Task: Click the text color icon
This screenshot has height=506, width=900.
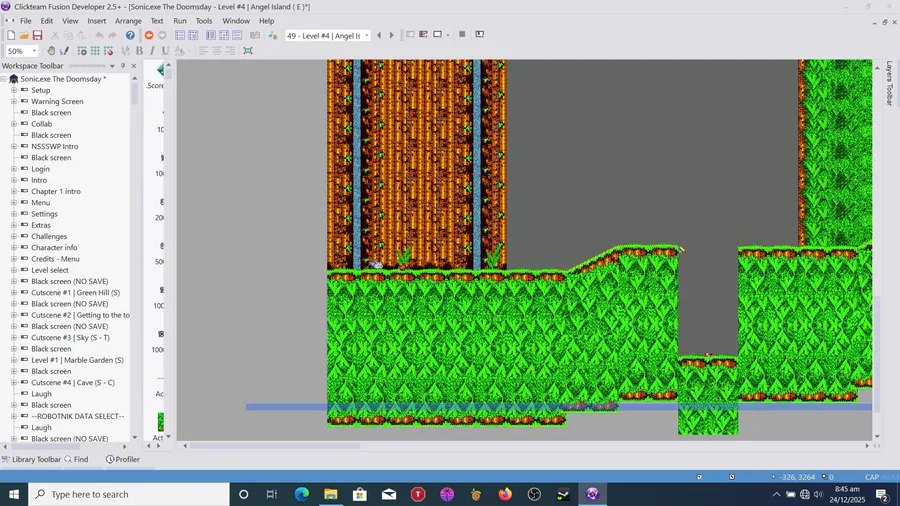Action: pyautogui.click(x=180, y=51)
